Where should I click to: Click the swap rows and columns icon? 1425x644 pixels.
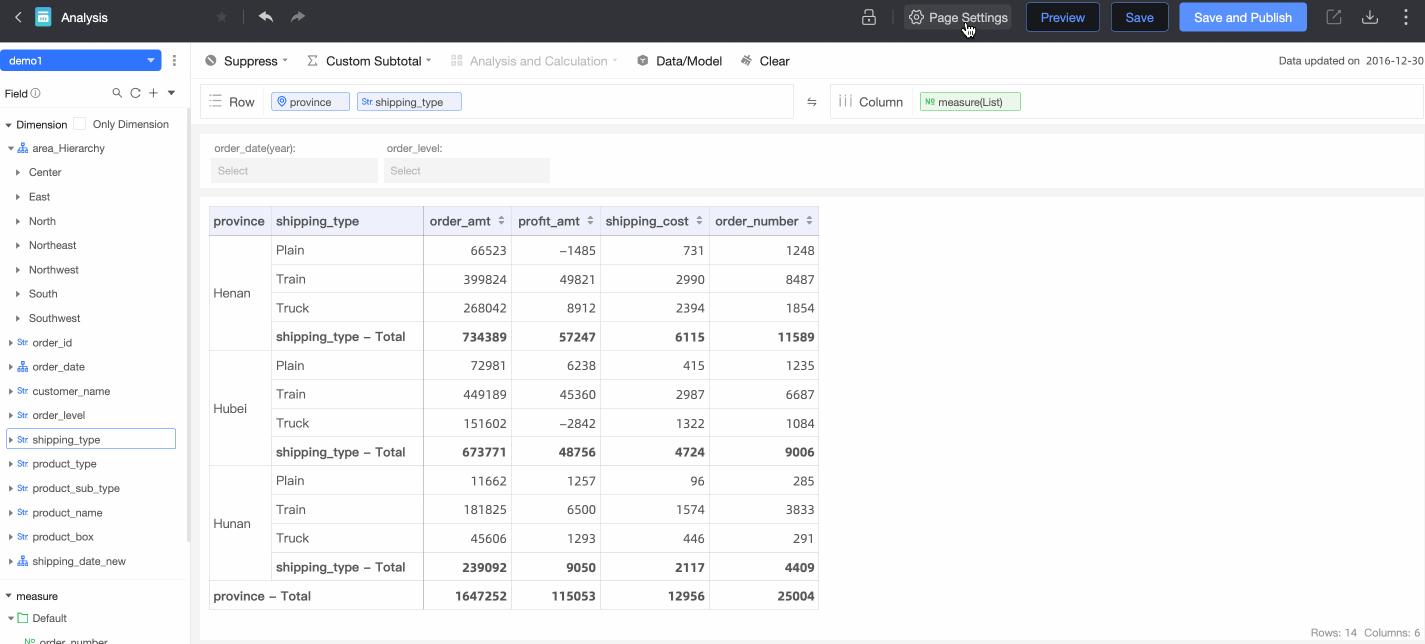812,102
